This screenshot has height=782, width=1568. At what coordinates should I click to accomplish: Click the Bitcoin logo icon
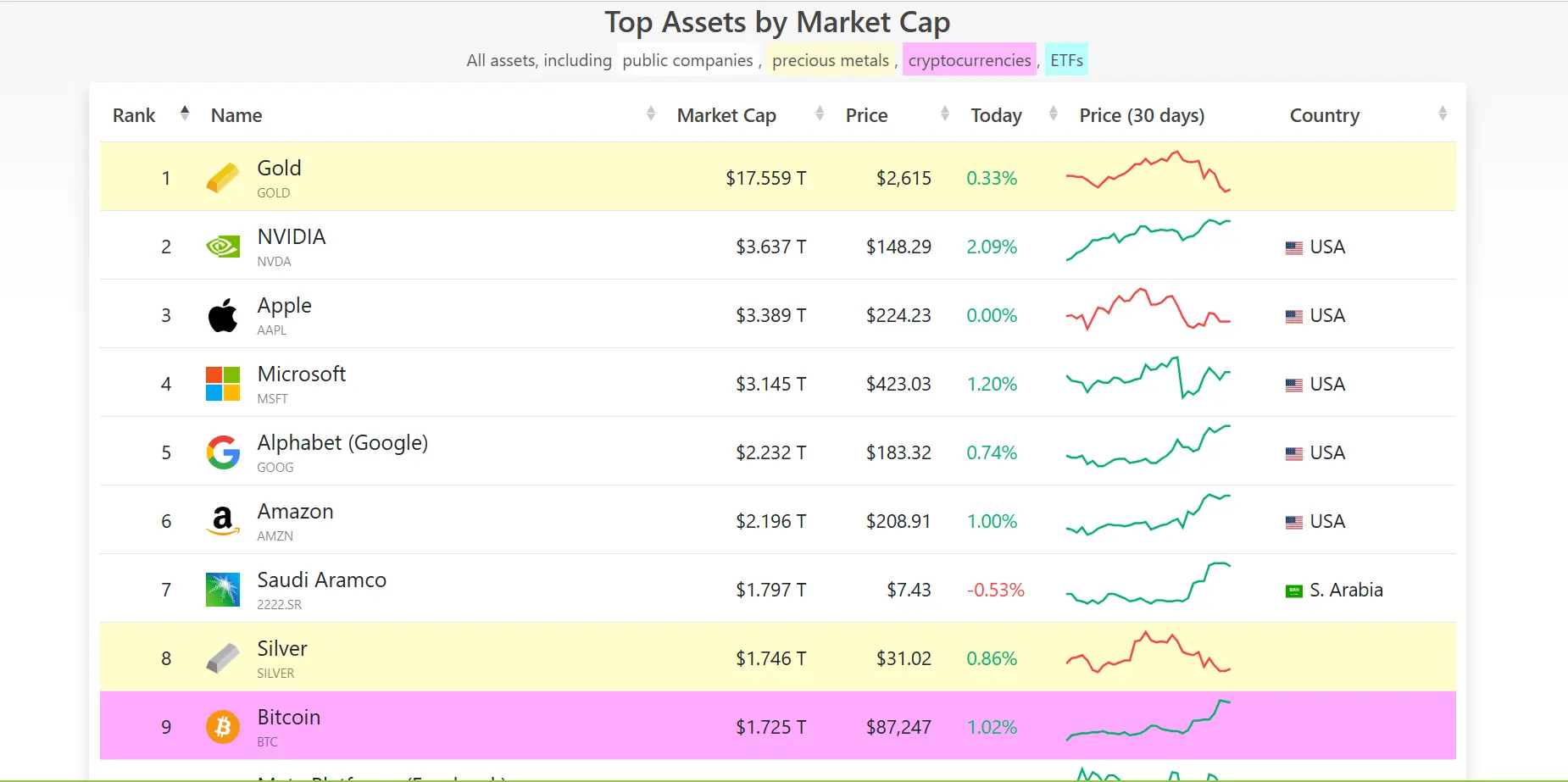(x=223, y=727)
